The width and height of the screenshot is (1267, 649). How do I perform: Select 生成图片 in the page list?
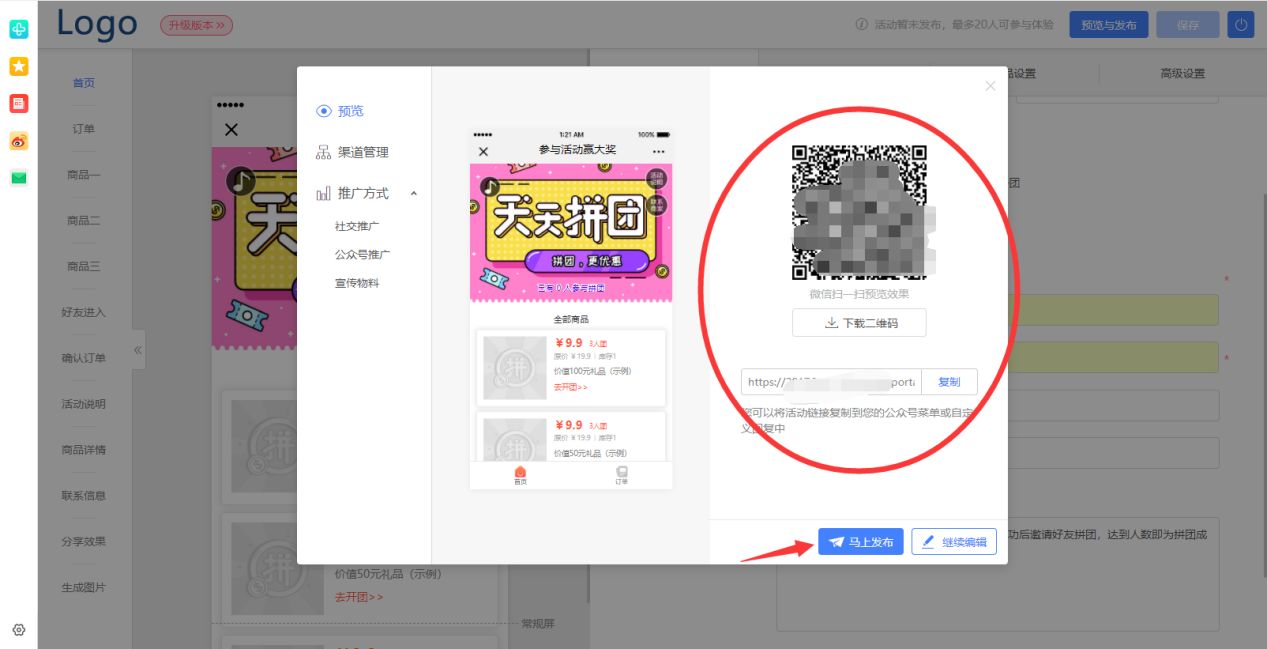(x=84, y=587)
